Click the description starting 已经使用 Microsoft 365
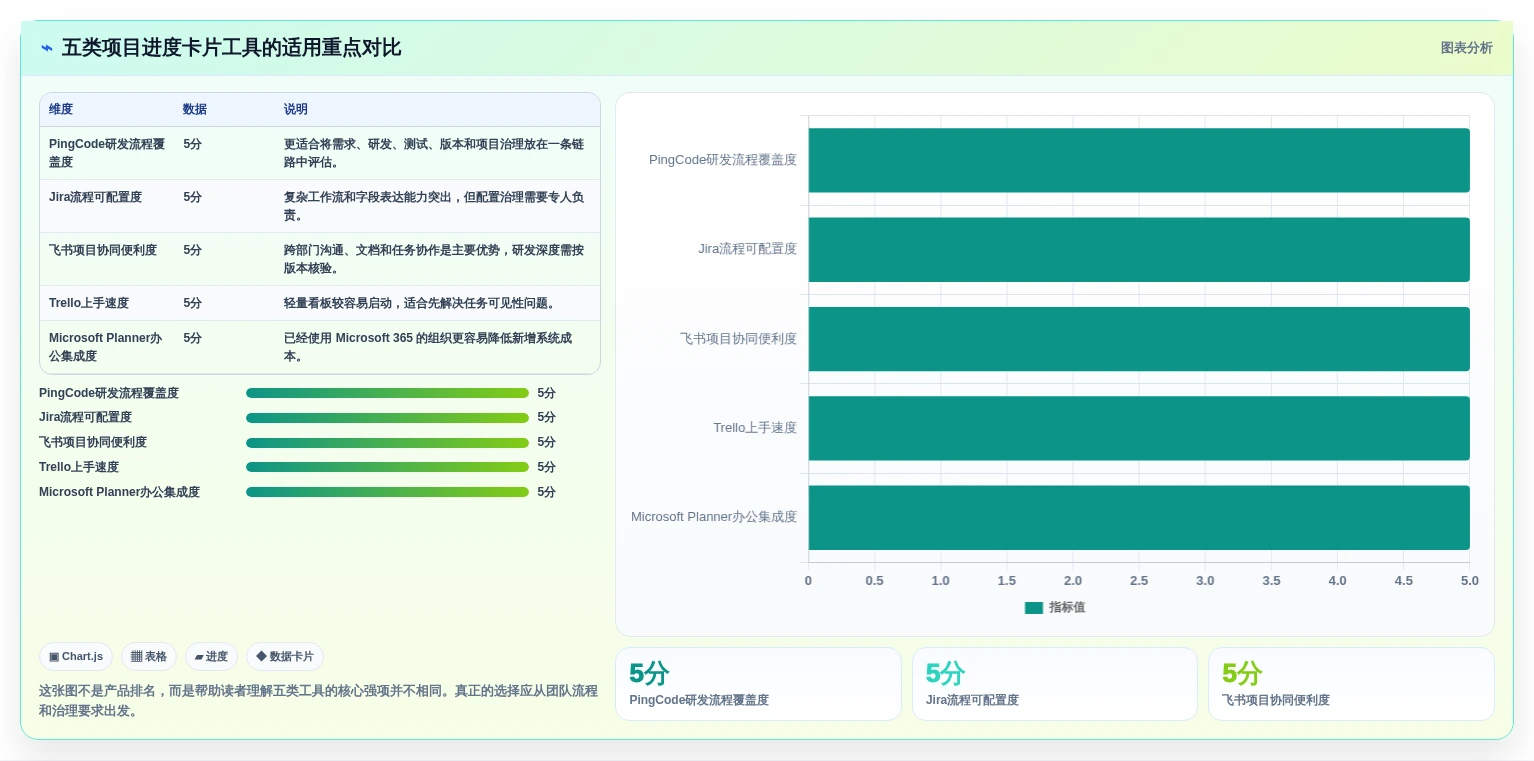1534x761 pixels. pyautogui.click(x=429, y=347)
